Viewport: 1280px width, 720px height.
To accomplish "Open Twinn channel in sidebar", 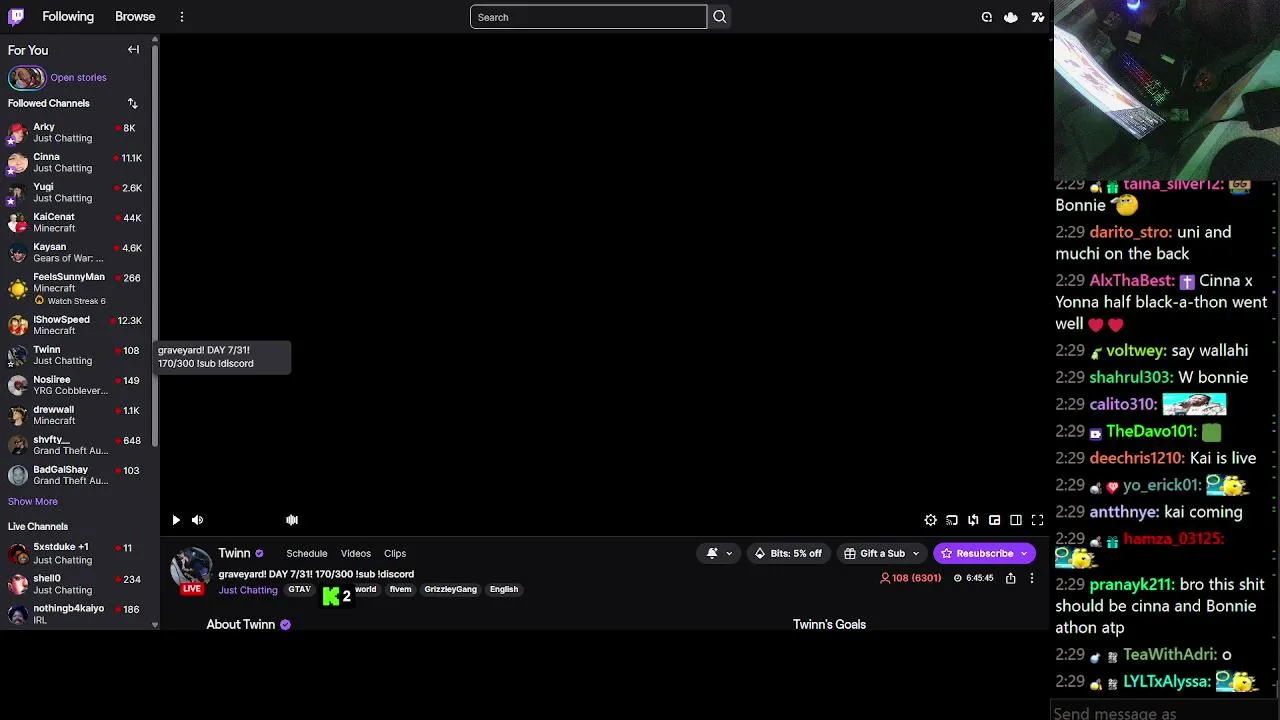I will pos(76,355).
